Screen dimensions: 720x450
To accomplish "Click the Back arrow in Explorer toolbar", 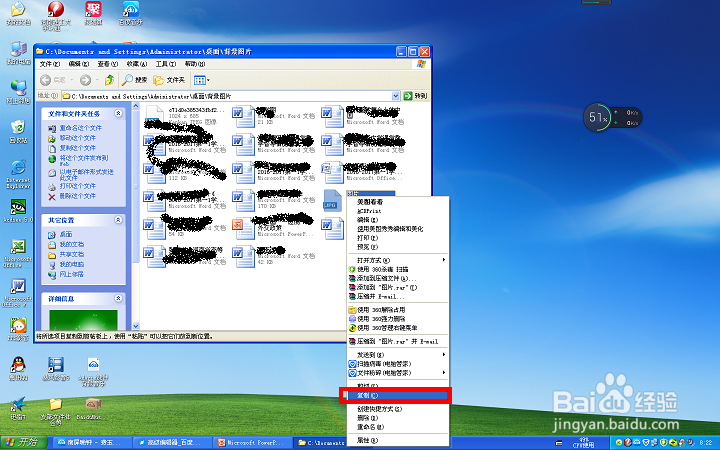I will [45, 80].
